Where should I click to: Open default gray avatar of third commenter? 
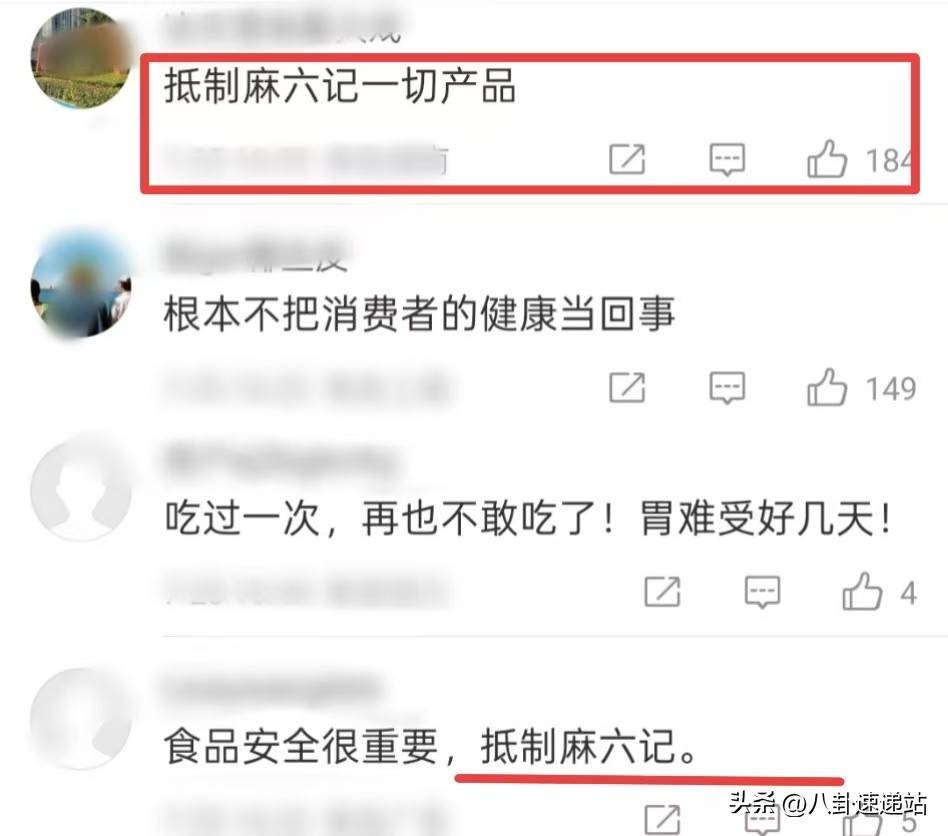click(x=81, y=490)
